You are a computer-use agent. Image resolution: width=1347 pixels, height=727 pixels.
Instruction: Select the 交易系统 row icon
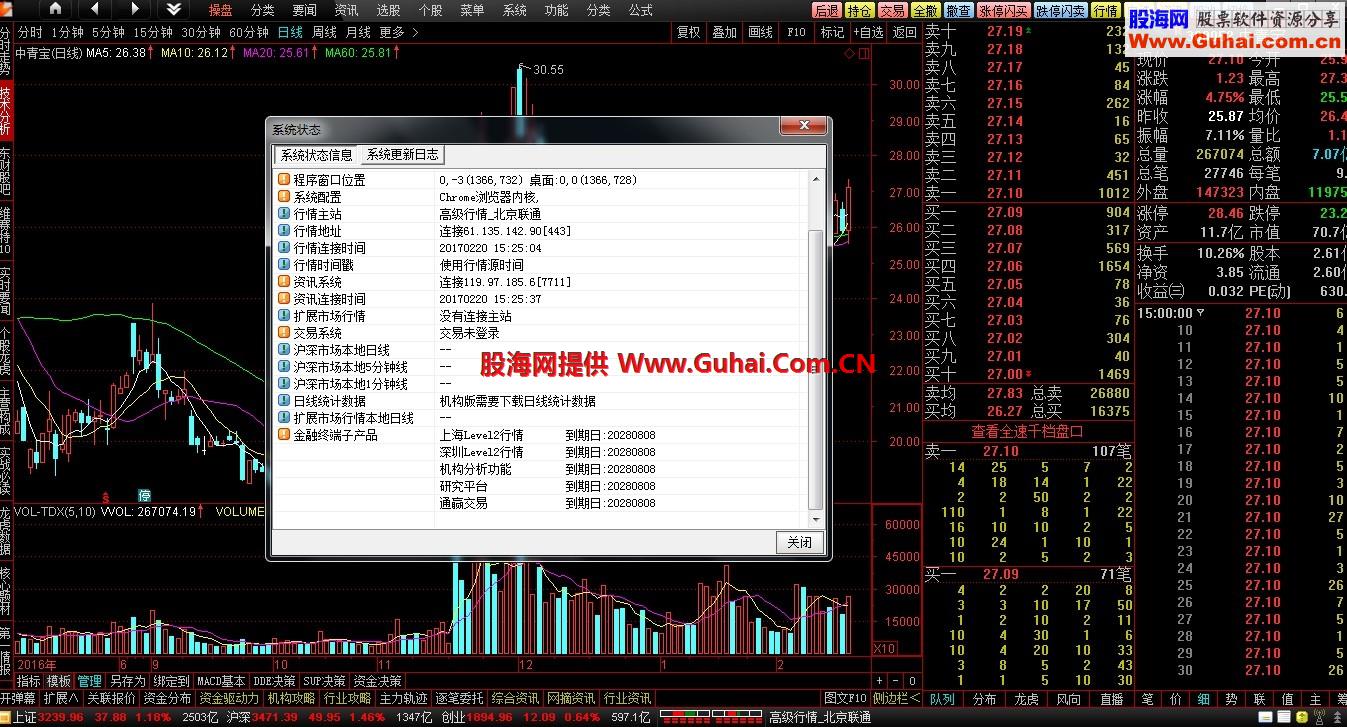284,333
